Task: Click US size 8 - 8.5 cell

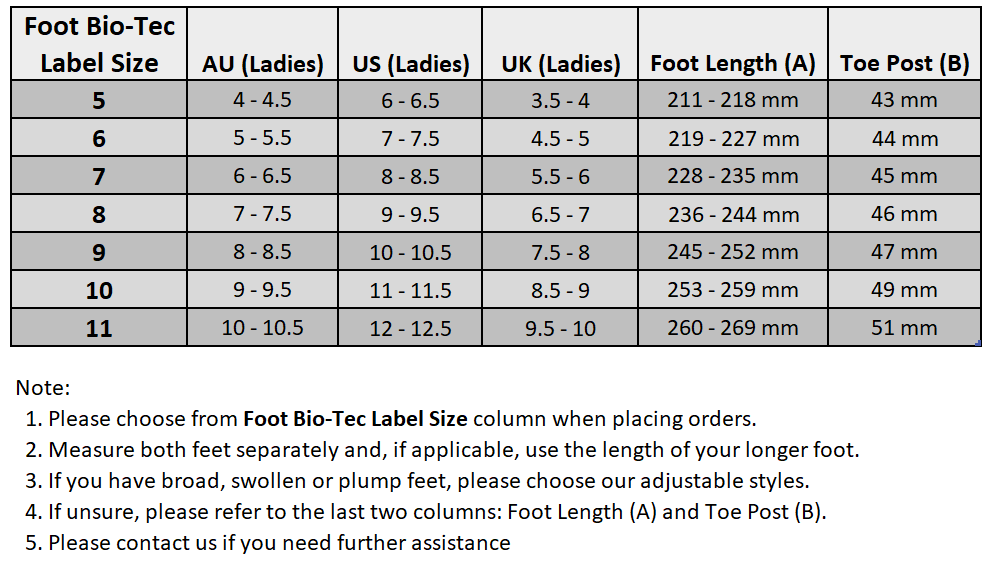Action: tap(411, 177)
